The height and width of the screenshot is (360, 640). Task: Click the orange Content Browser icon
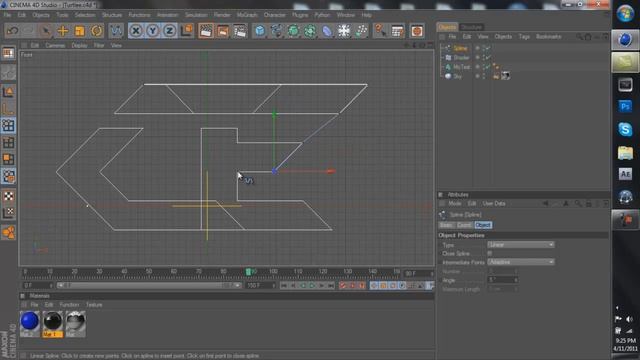417,31
